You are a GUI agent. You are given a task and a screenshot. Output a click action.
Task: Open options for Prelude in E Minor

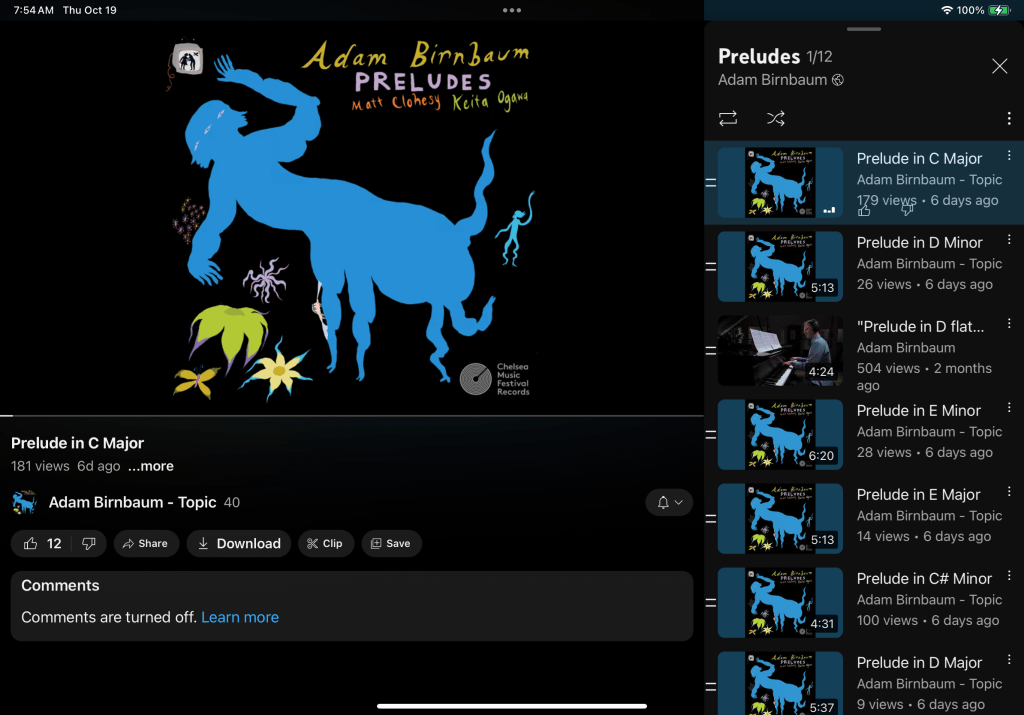[x=1009, y=408]
